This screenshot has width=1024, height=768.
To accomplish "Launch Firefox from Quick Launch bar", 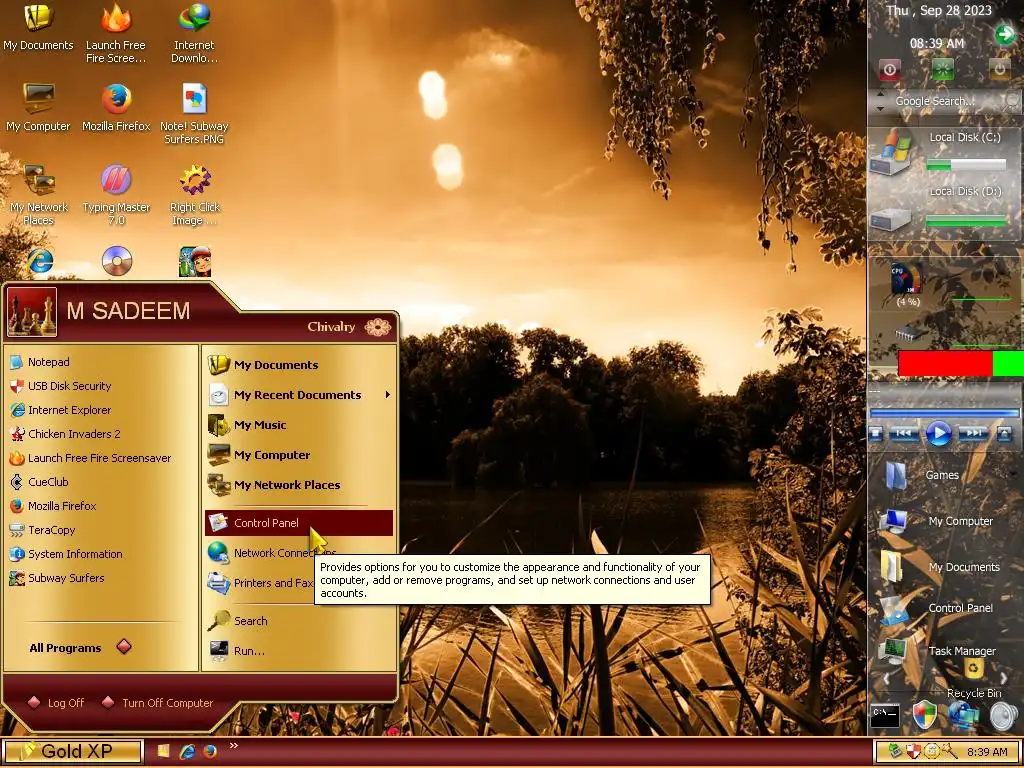I will tap(210, 751).
